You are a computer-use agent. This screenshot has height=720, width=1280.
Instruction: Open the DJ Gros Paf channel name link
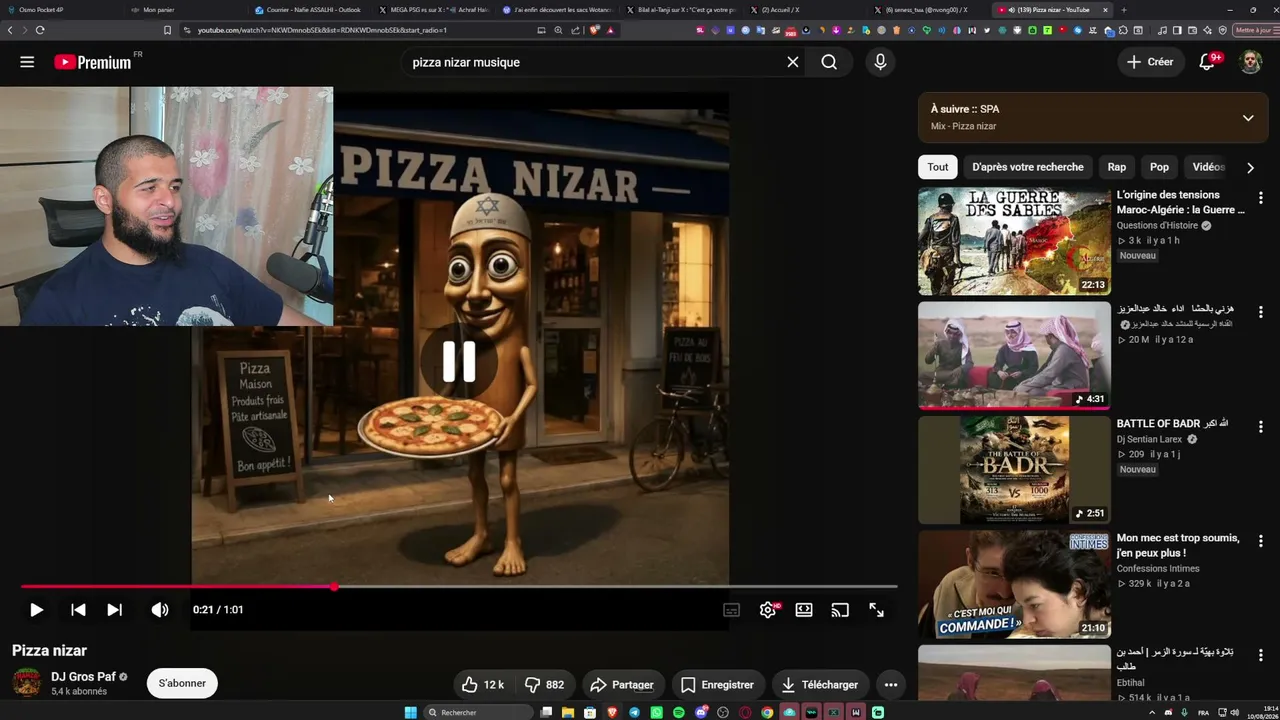coord(83,677)
